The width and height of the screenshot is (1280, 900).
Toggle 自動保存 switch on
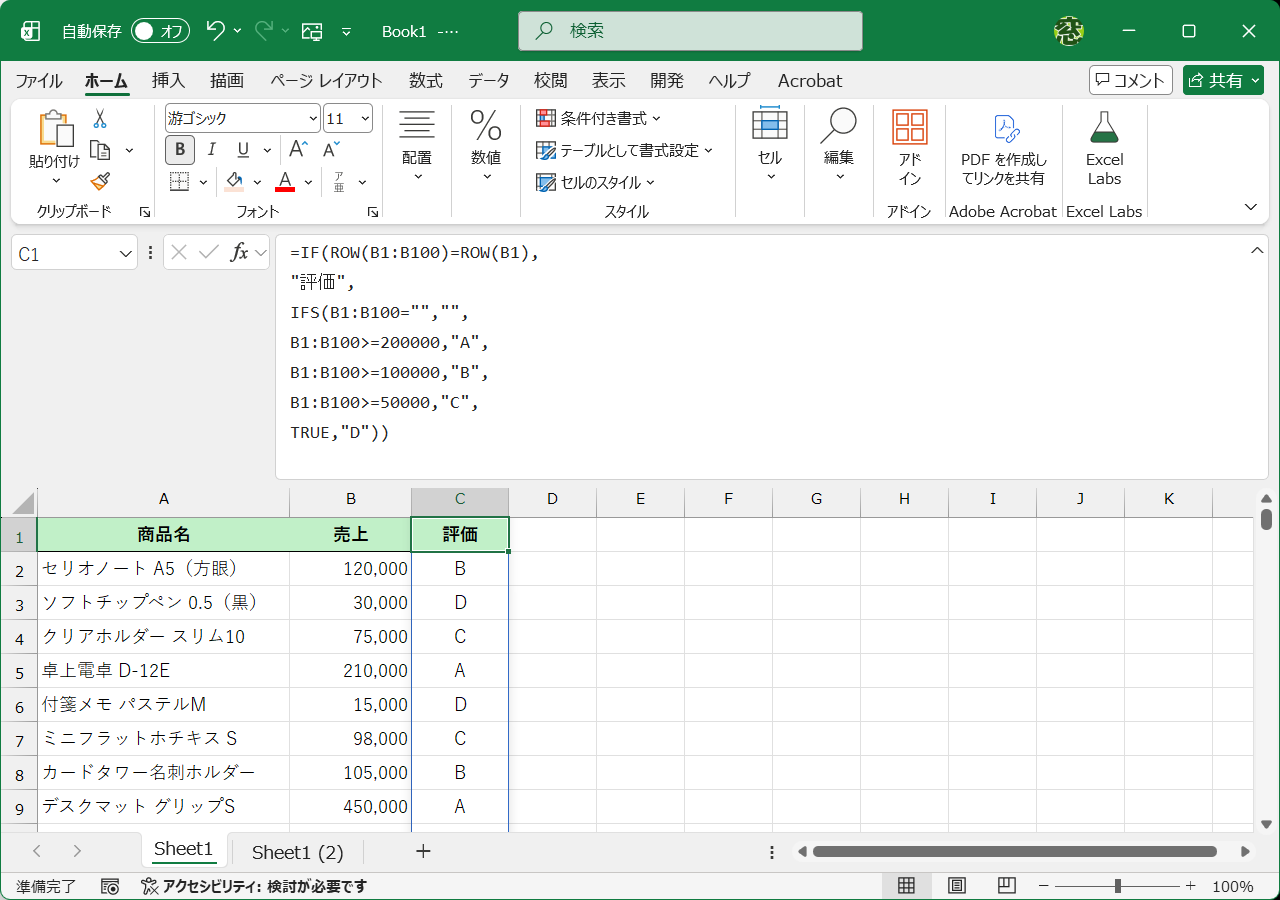[x=158, y=31]
